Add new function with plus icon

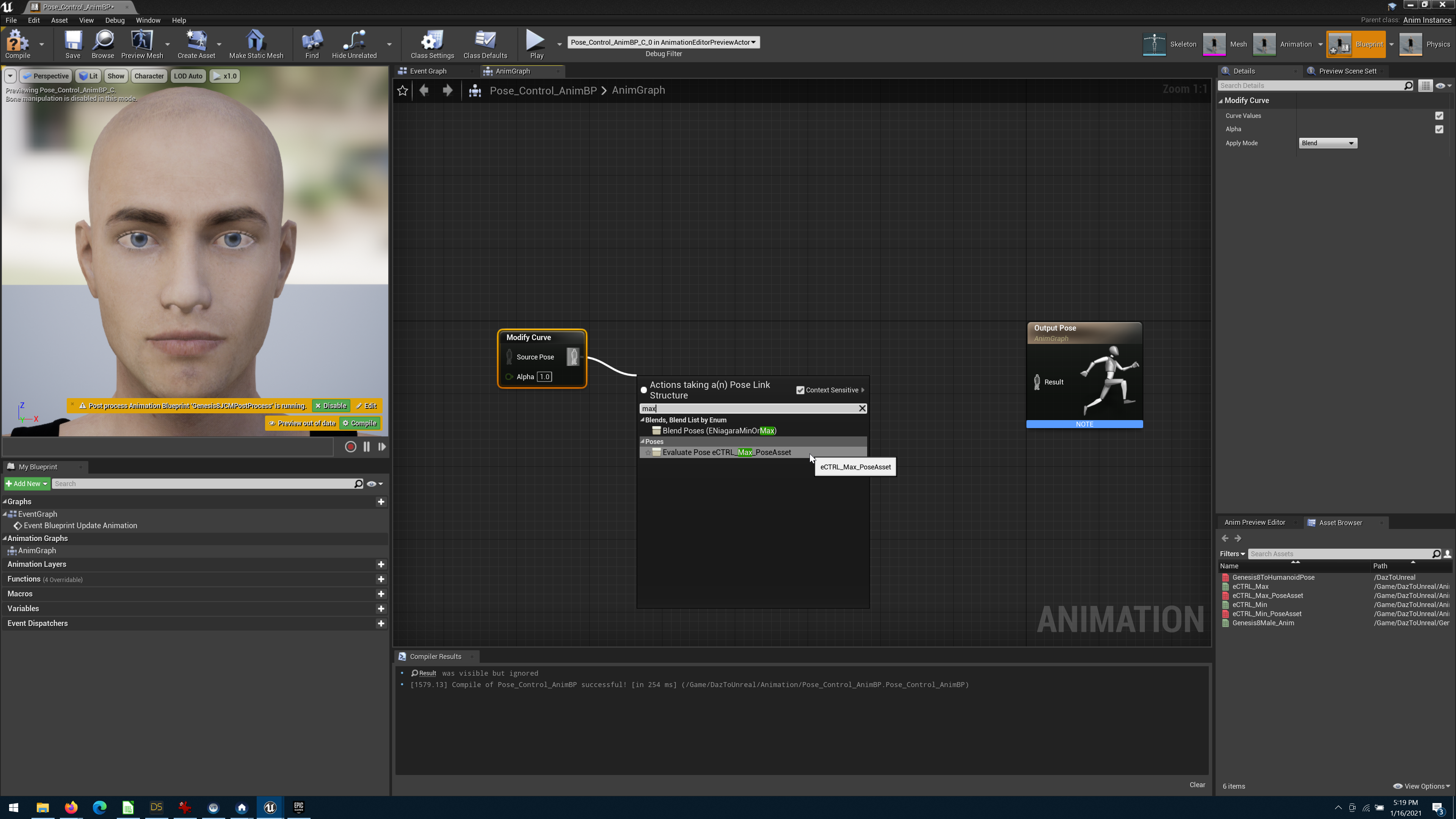click(381, 579)
